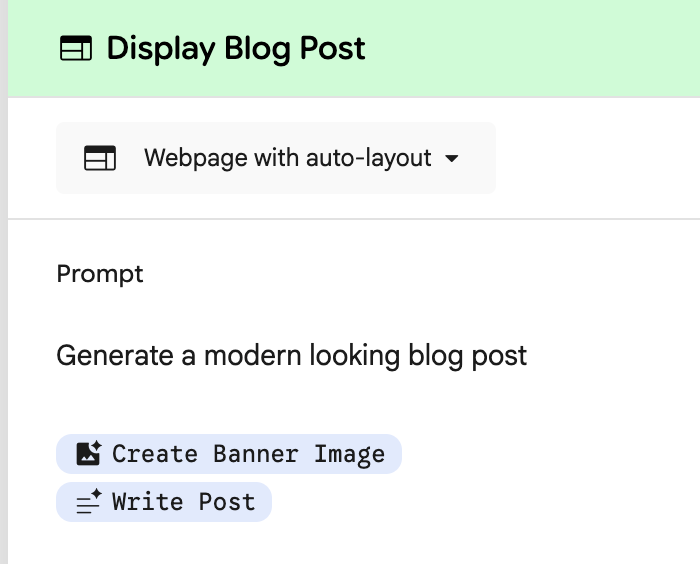Select the Create Banner Image chip text
Viewport: 700px width, 564px height.
tap(248, 454)
